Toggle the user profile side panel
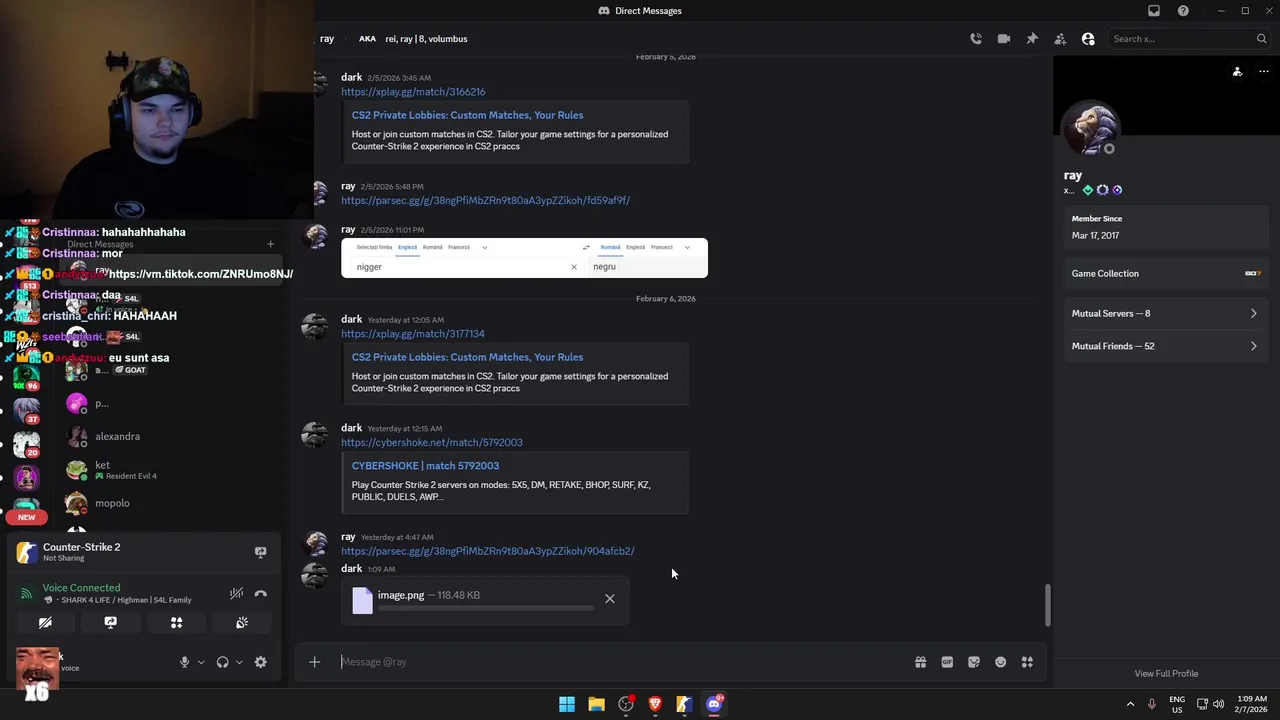 pos(1088,39)
